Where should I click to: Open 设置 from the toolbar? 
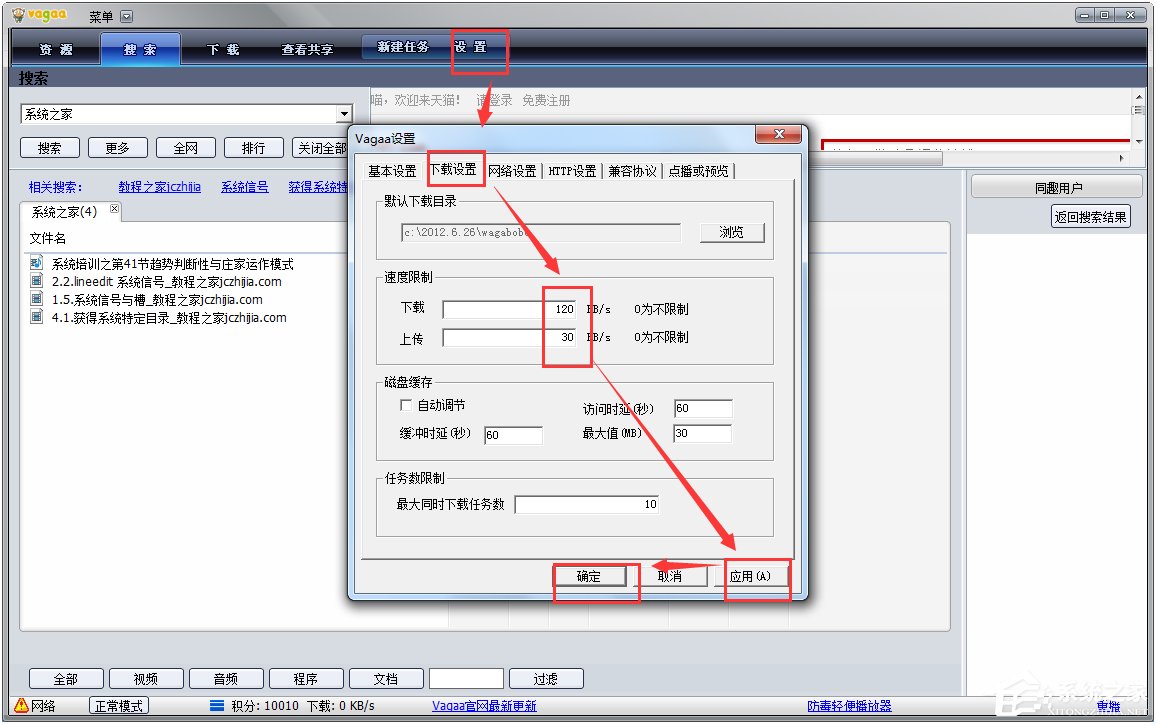point(471,46)
